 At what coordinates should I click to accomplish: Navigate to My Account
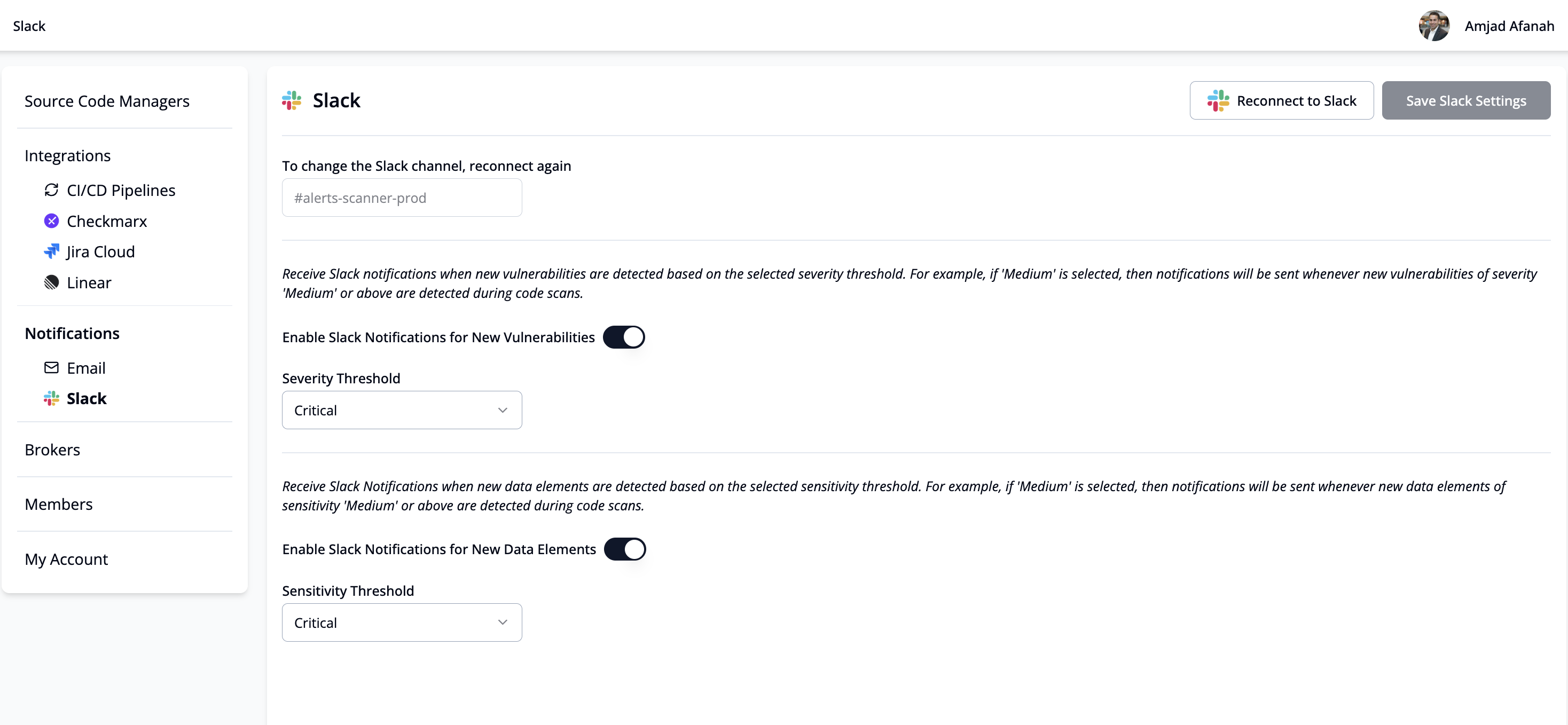point(66,559)
